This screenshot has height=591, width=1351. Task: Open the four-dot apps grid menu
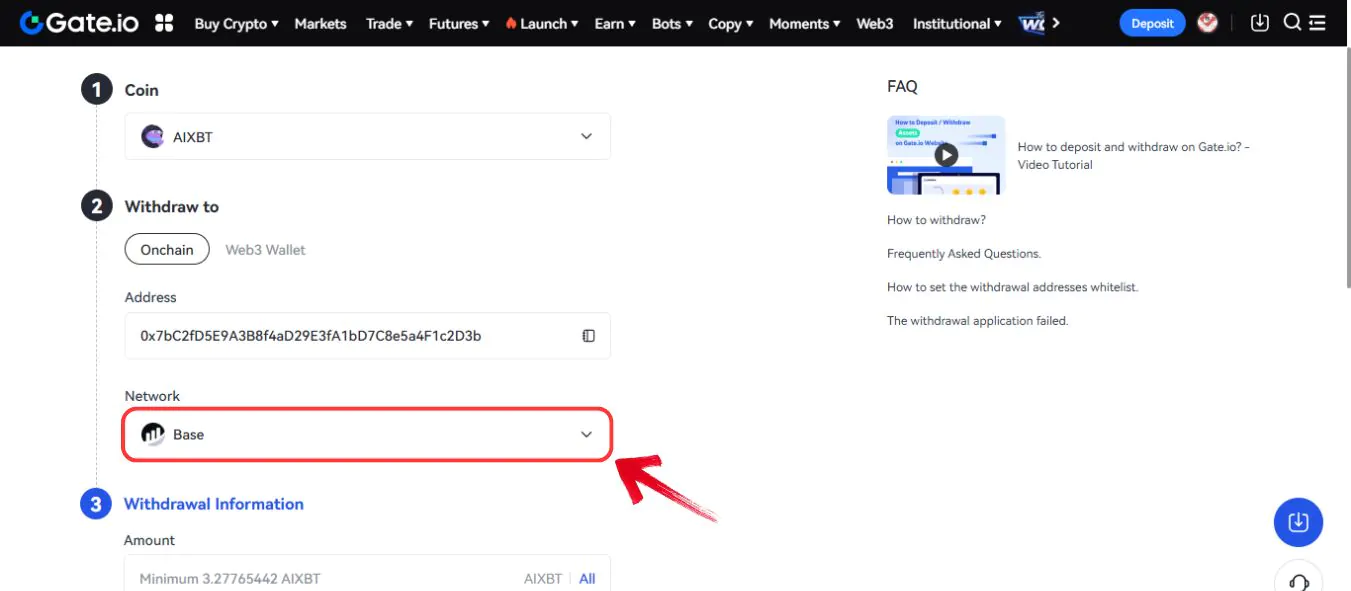click(x=164, y=23)
